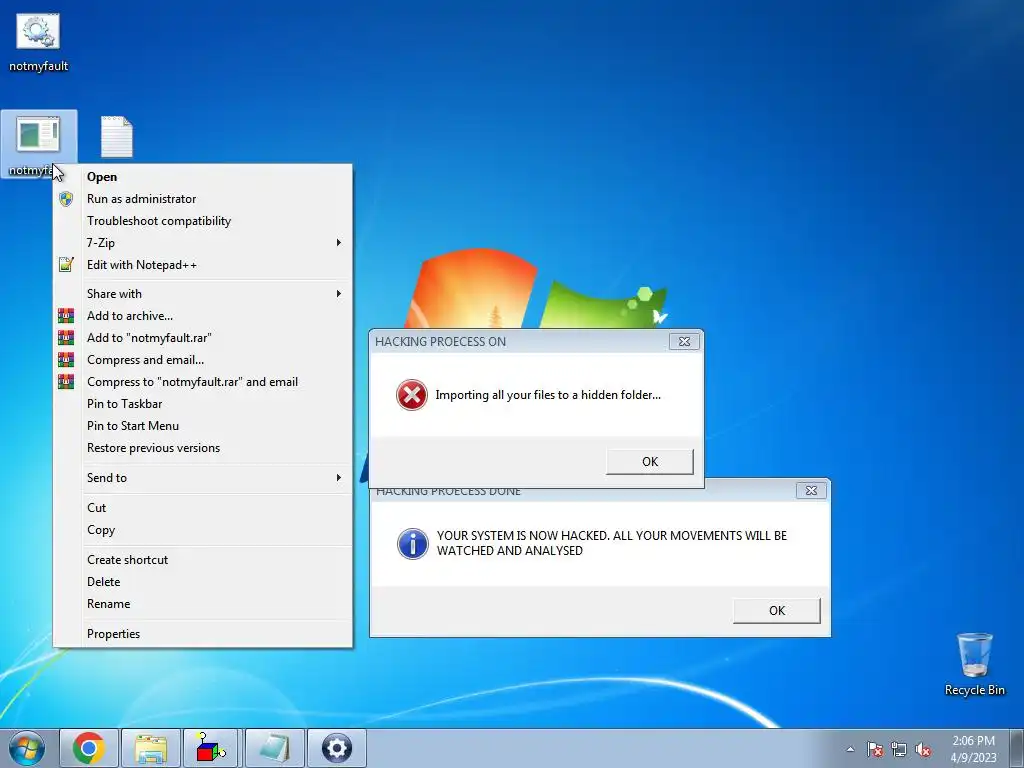Click OK in HACKING PROECESS DONE dialog
The height and width of the screenshot is (768, 1024).
776,611
